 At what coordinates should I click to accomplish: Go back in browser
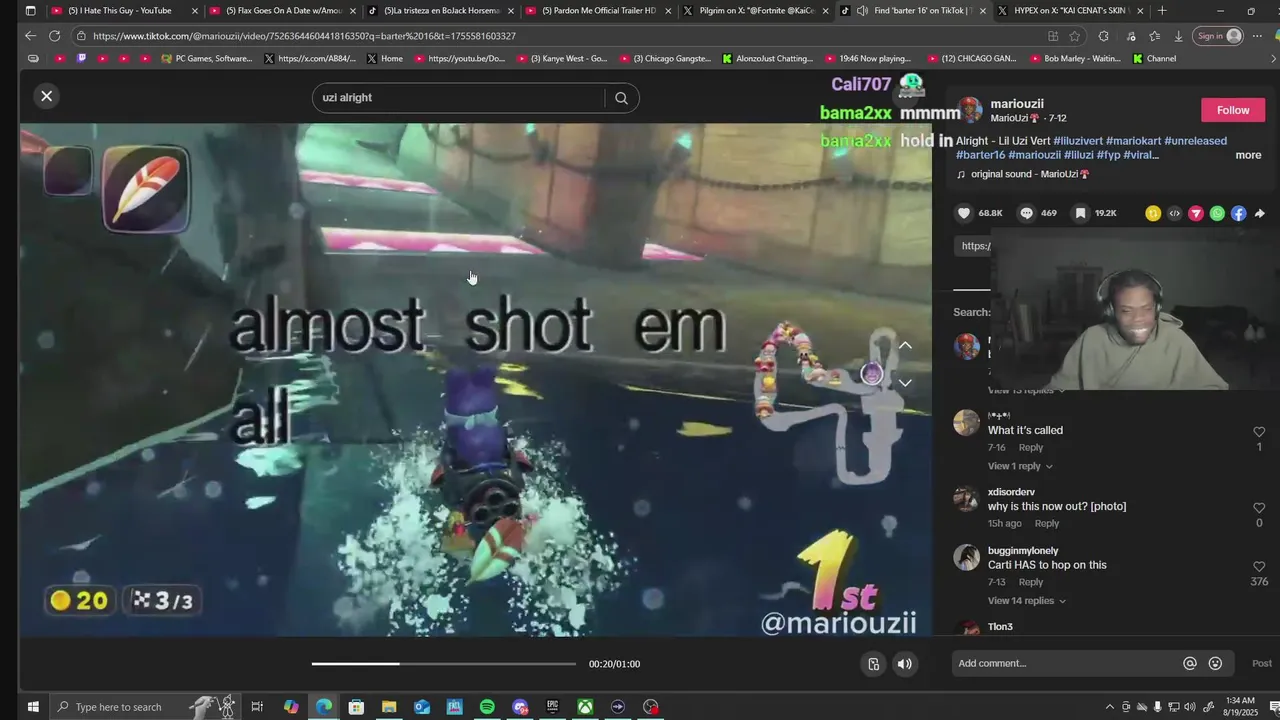(30, 36)
